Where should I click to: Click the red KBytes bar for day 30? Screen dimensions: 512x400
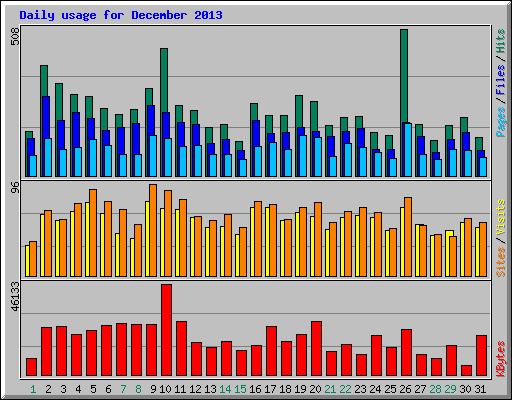coord(466,370)
